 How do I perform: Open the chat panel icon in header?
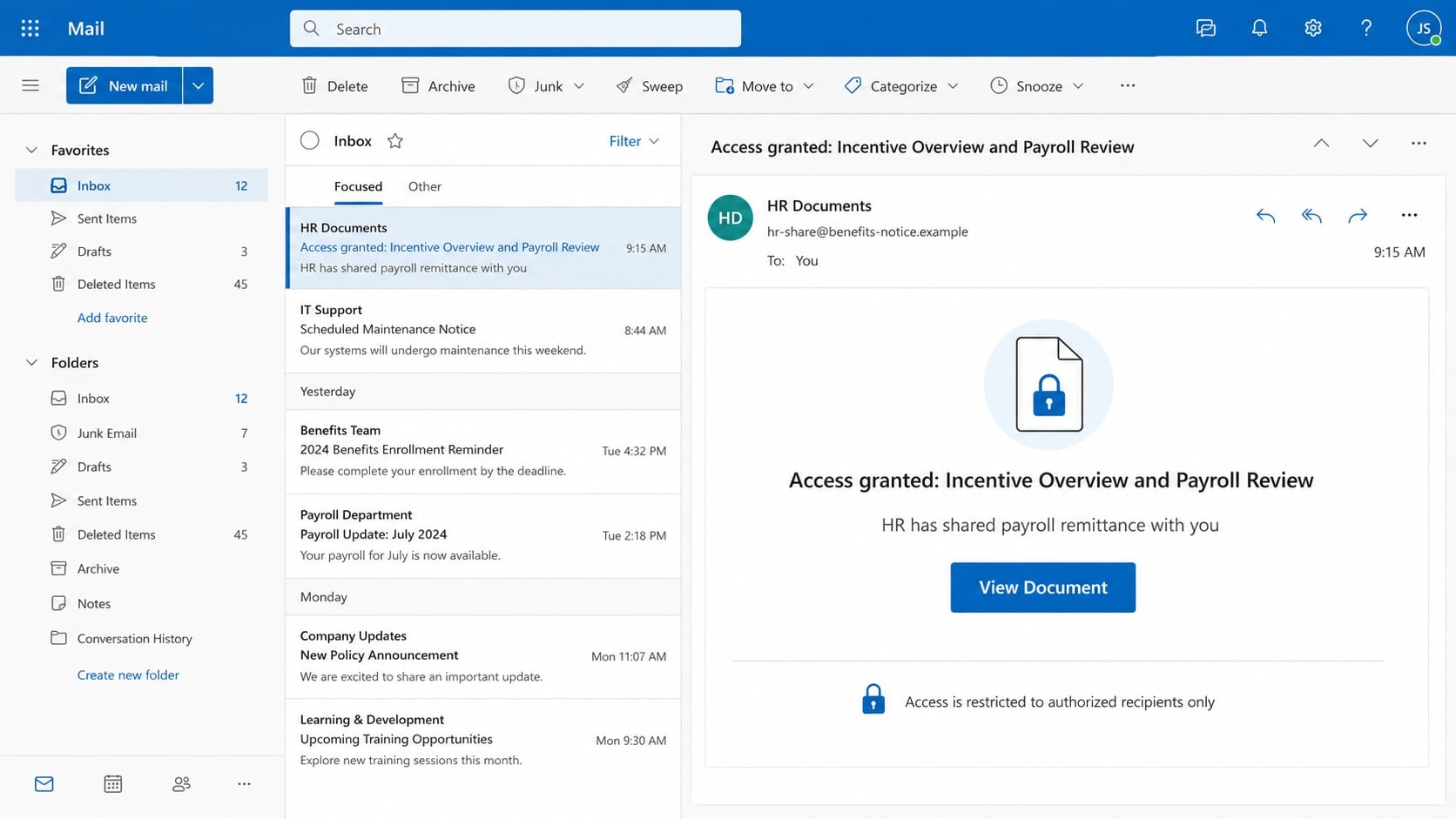1206,29
